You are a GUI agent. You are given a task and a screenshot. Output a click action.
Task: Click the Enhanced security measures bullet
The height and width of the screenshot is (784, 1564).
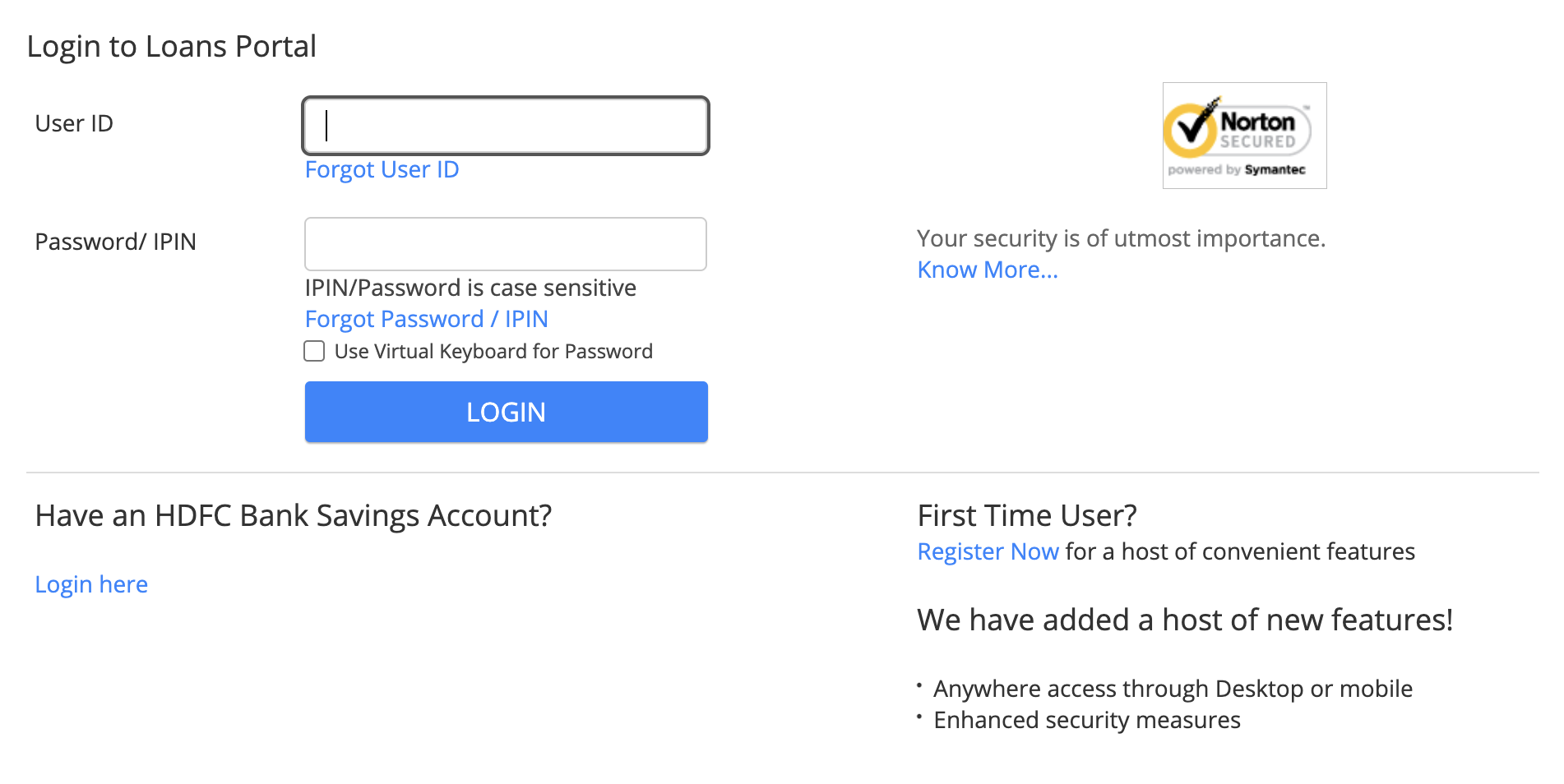pos(1085,720)
